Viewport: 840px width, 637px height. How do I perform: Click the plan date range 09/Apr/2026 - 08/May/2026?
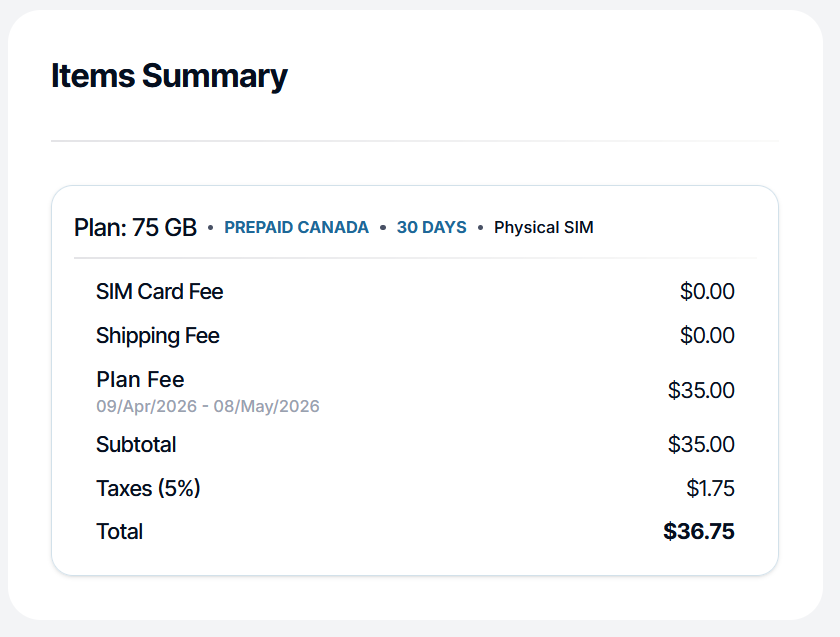pos(208,406)
